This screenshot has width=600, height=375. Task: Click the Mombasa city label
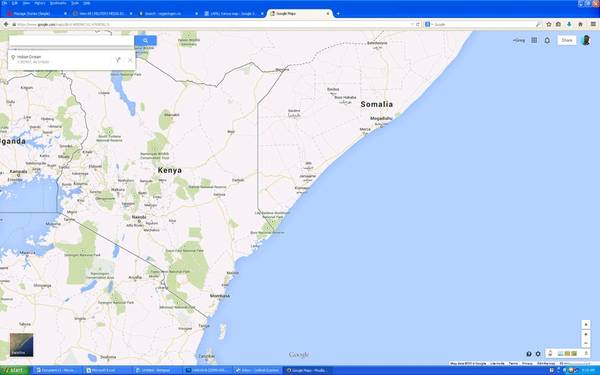coord(220,296)
